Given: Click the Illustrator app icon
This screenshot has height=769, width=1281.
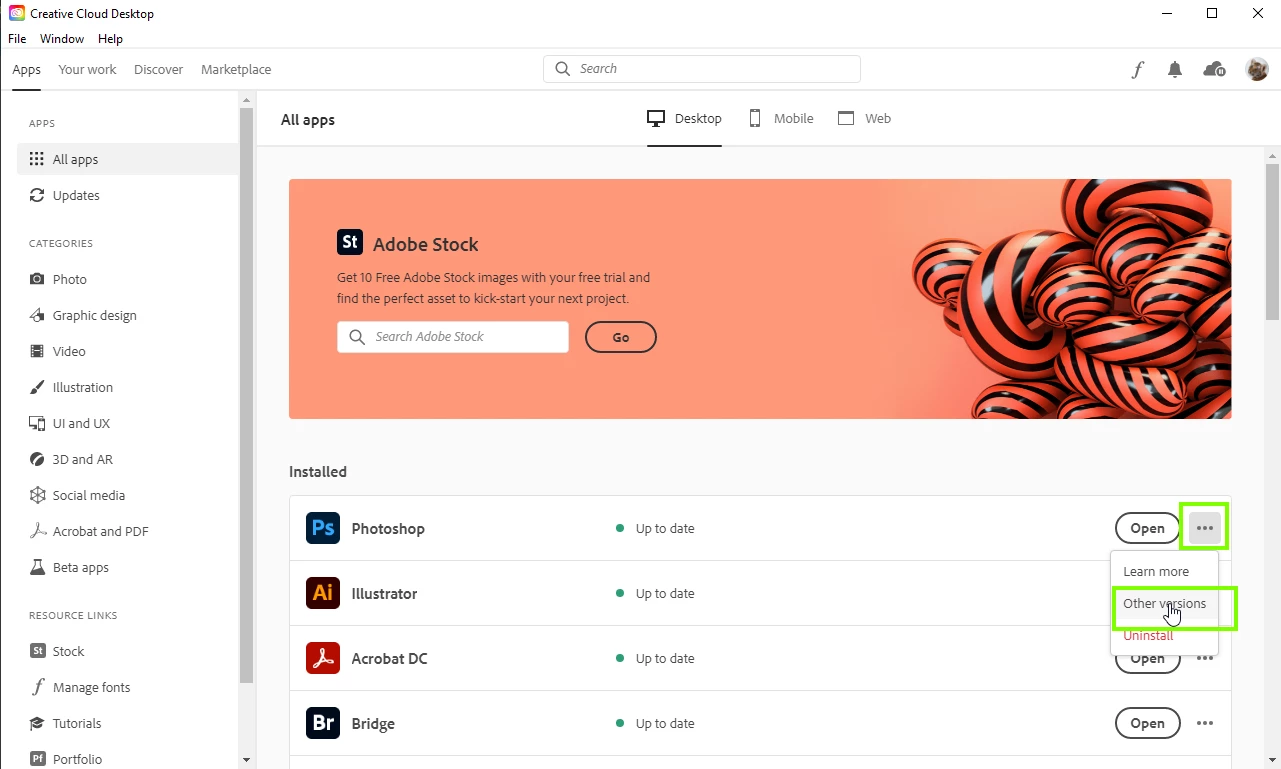Looking at the screenshot, I should [x=323, y=593].
